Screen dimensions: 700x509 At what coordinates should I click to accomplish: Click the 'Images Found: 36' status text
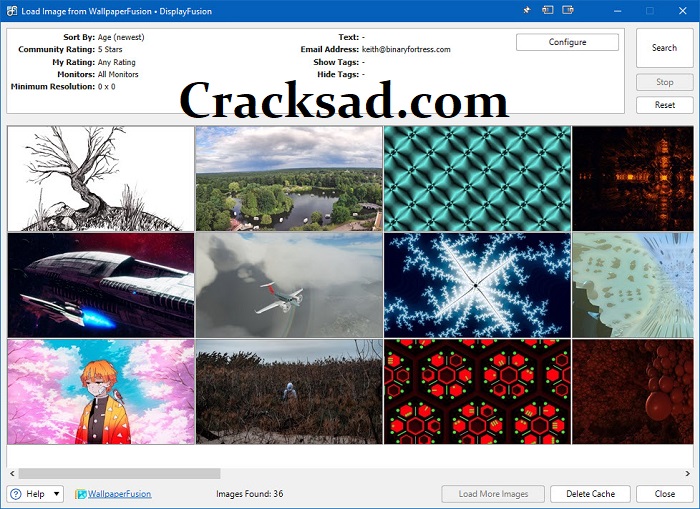pyautogui.click(x=250, y=494)
